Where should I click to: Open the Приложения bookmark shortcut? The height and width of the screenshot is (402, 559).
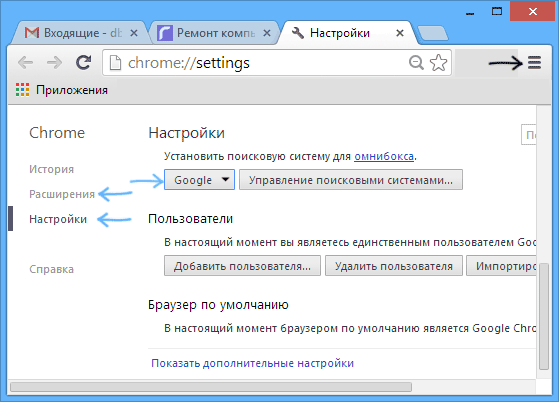click(62, 90)
